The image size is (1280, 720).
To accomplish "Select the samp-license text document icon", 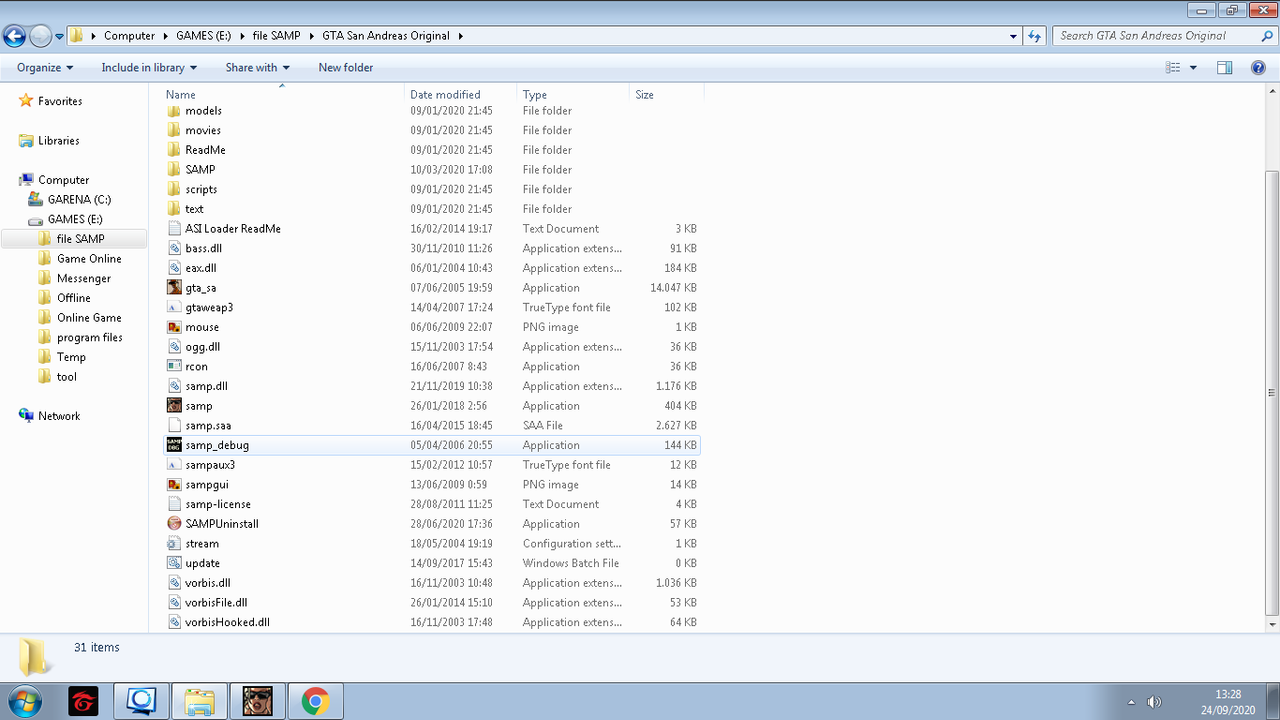I will pyautogui.click(x=174, y=504).
